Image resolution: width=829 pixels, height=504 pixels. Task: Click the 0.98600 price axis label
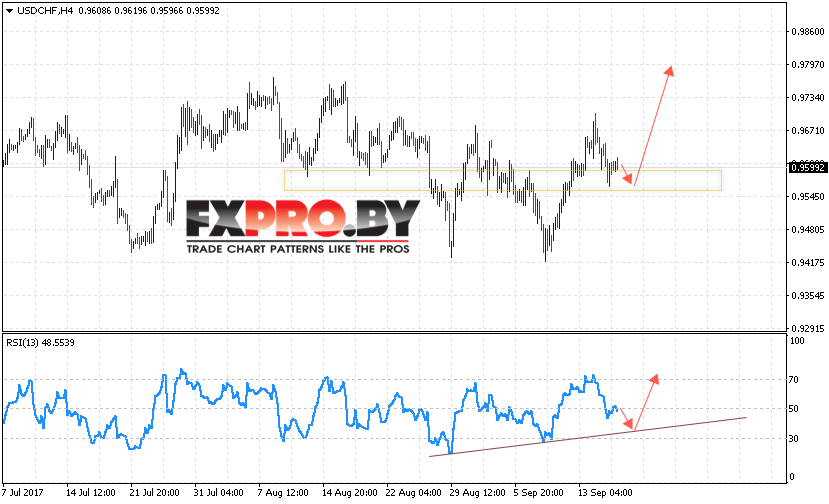click(x=808, y=32)
